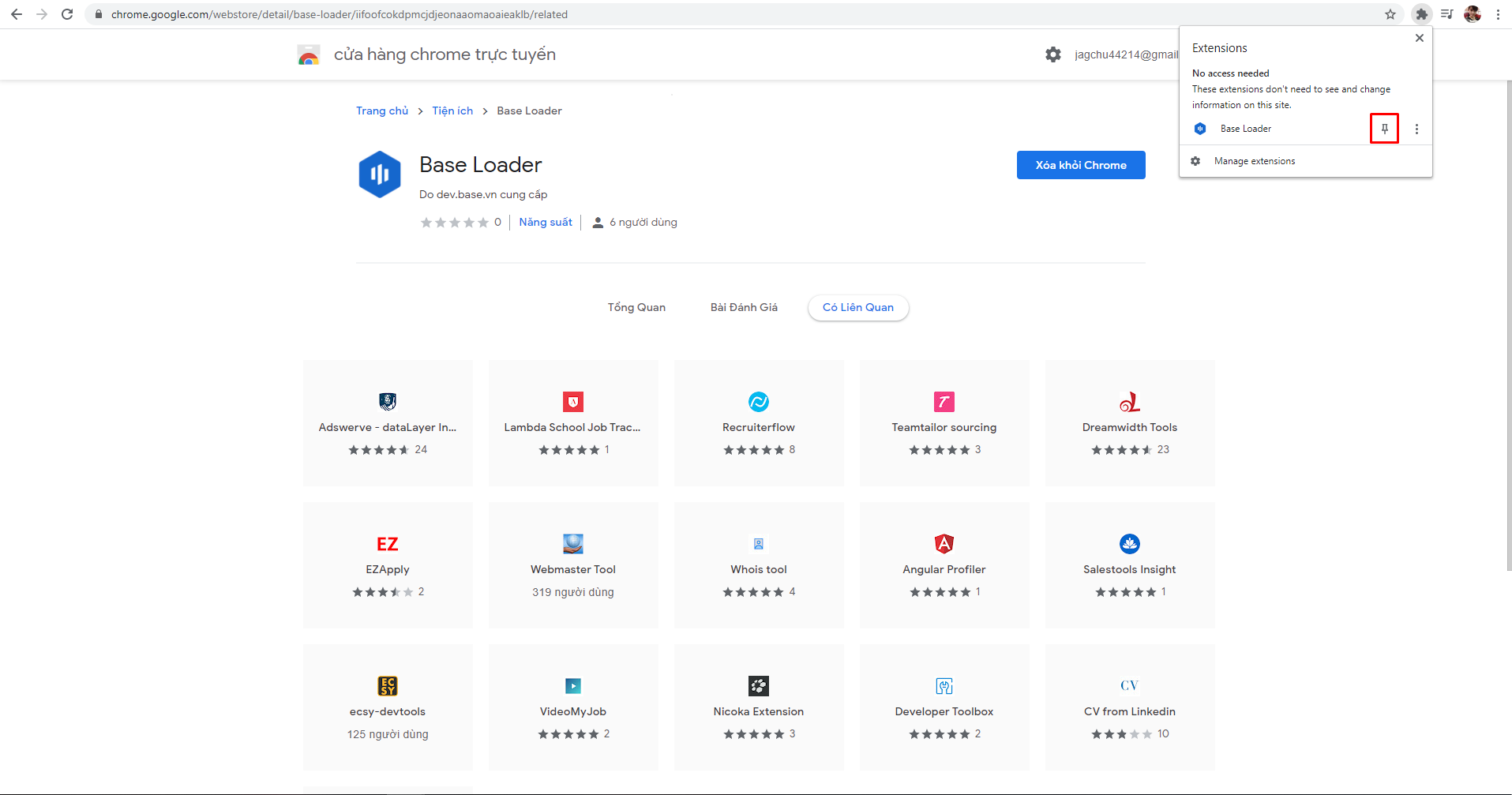Click '125 người dùng' under ecsy-devtools
Screen dimensions: 1512x795
(388, 734)
